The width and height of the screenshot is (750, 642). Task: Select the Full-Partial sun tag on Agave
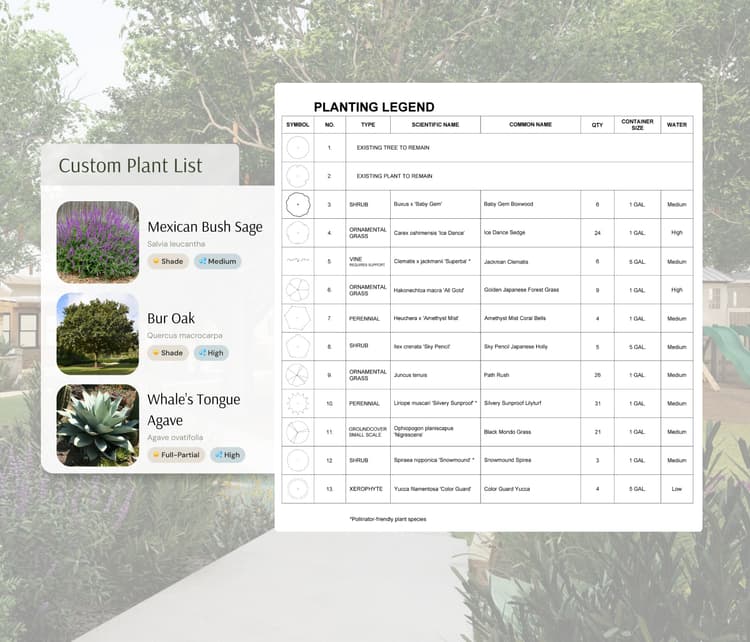(x=176, y=455)
